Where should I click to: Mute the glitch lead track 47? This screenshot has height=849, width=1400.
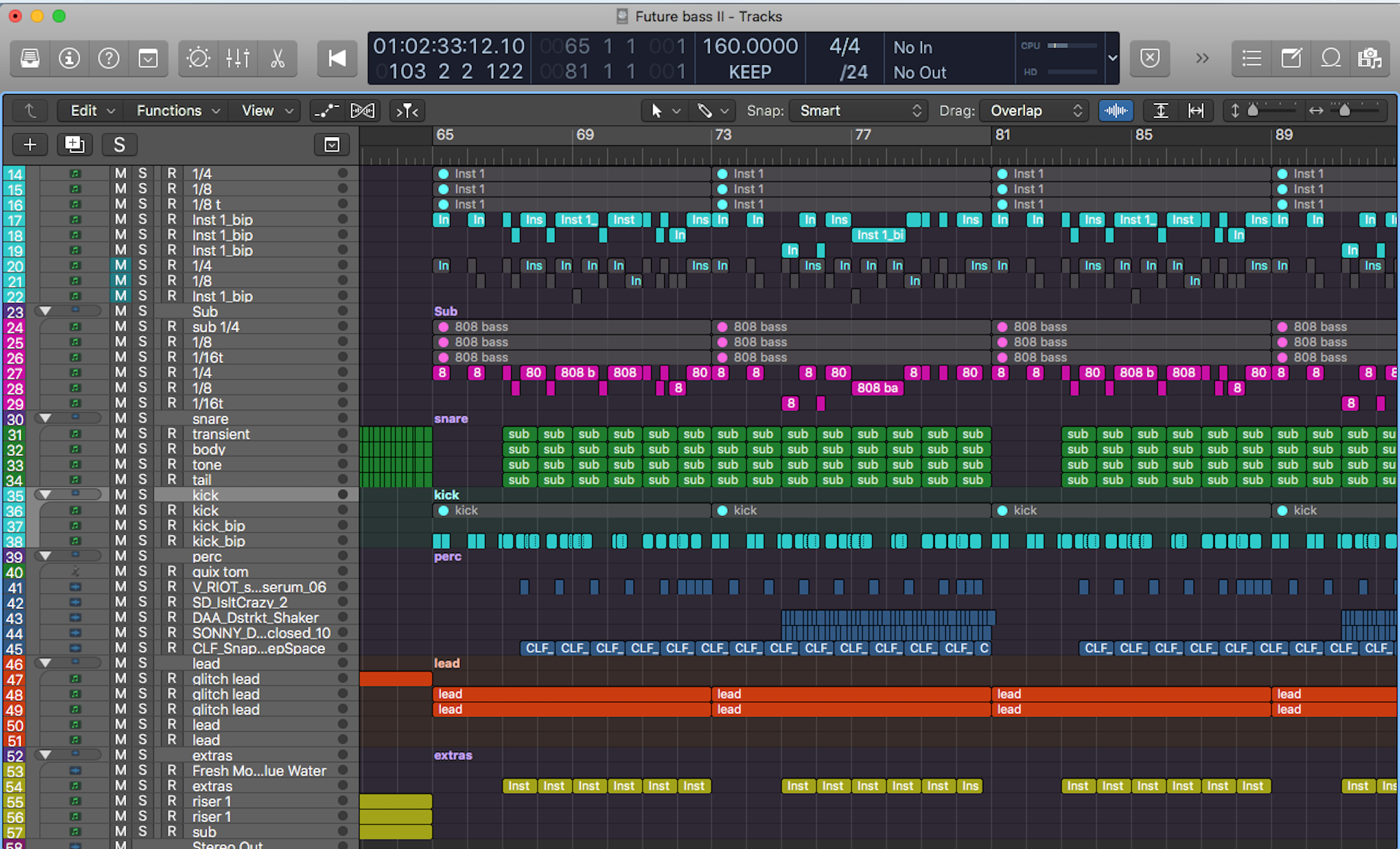click(x=120, y=678)
